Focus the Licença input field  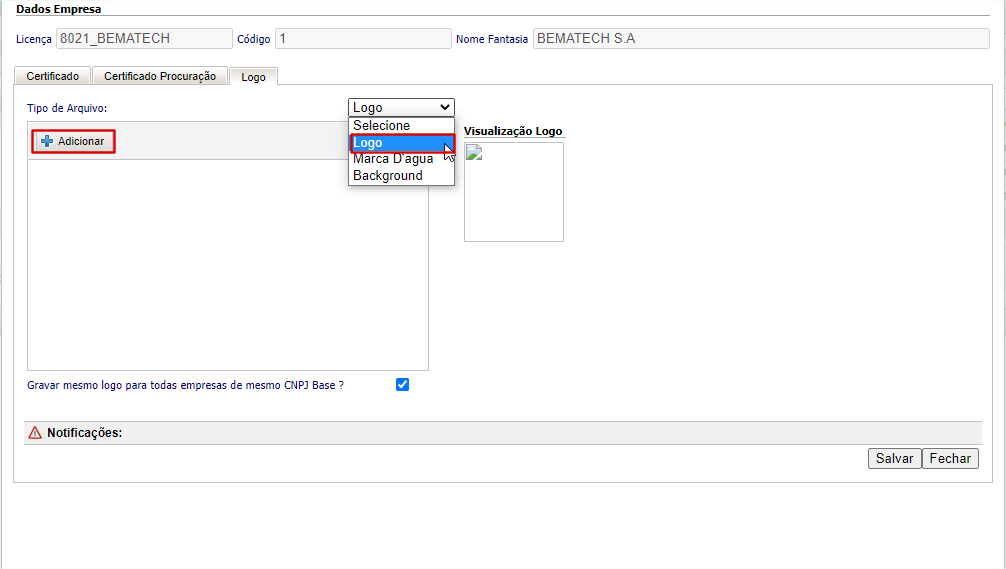(x=144, y=38)
